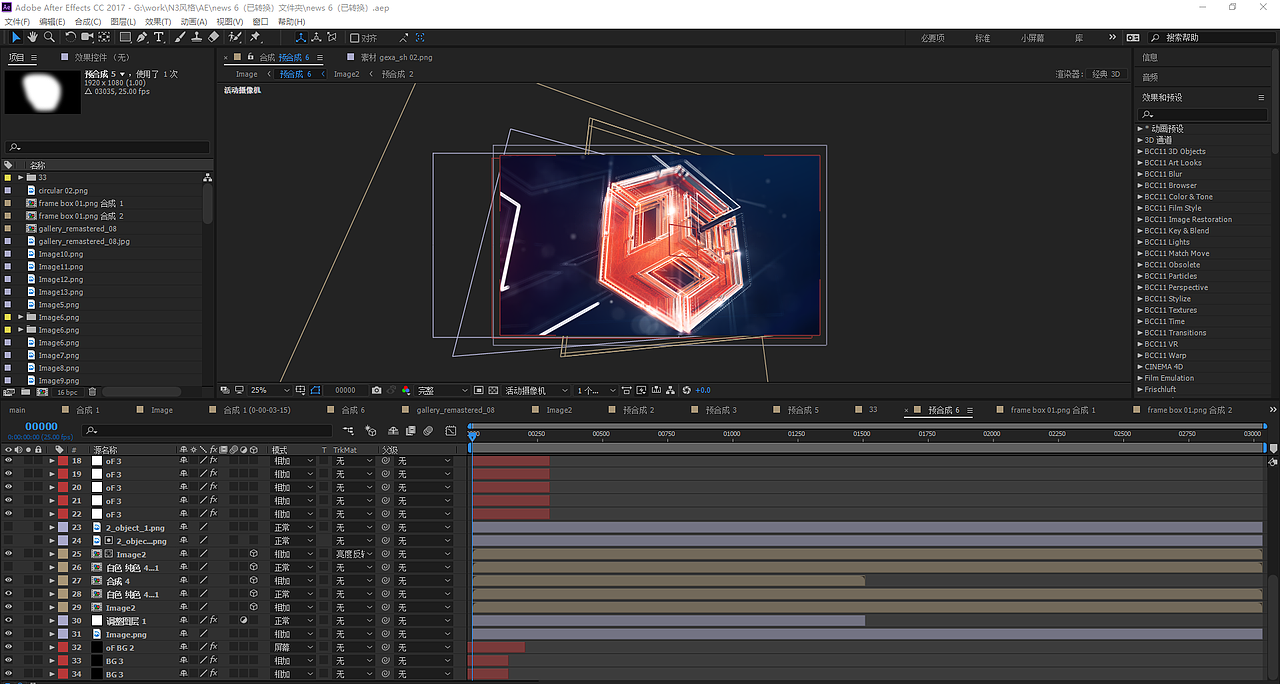Click layer 23 lavender label color swatch
The height and width of the screenshot is (684, 1280).
pos(63,527)
